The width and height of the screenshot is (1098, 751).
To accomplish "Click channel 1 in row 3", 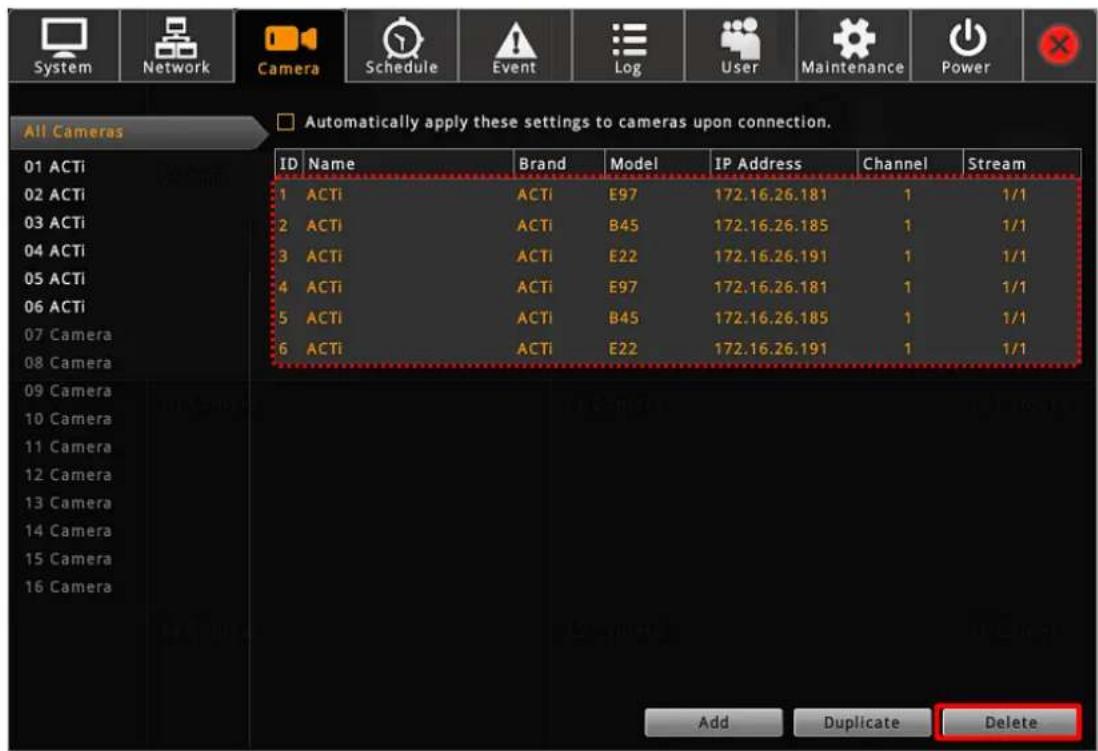I will point(908,256).
